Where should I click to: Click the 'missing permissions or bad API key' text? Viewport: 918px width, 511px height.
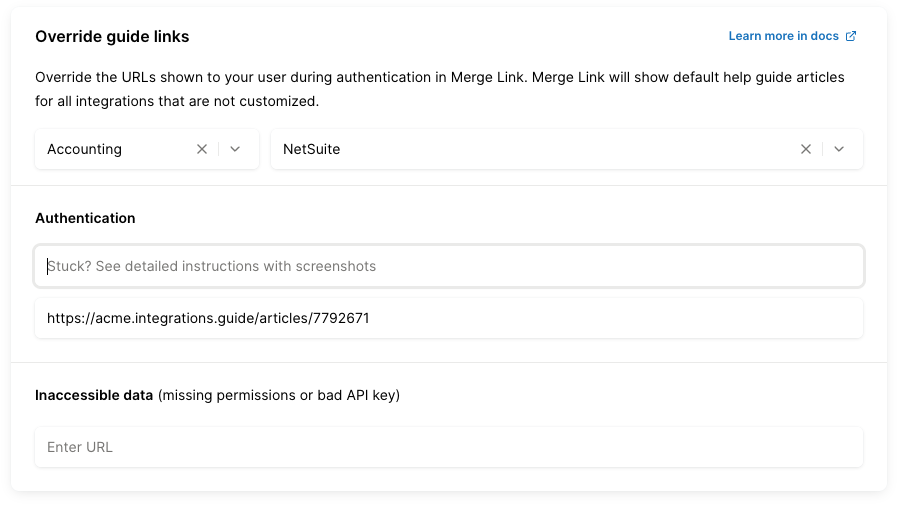(x=279, y=395)
